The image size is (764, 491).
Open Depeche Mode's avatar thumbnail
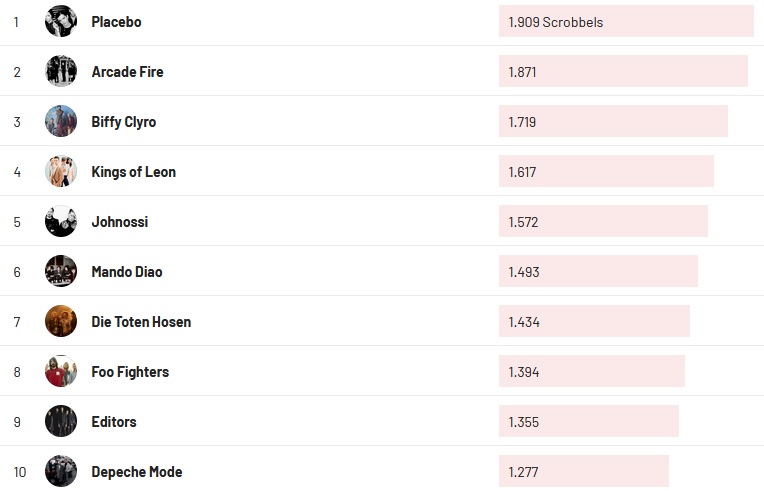61,471
